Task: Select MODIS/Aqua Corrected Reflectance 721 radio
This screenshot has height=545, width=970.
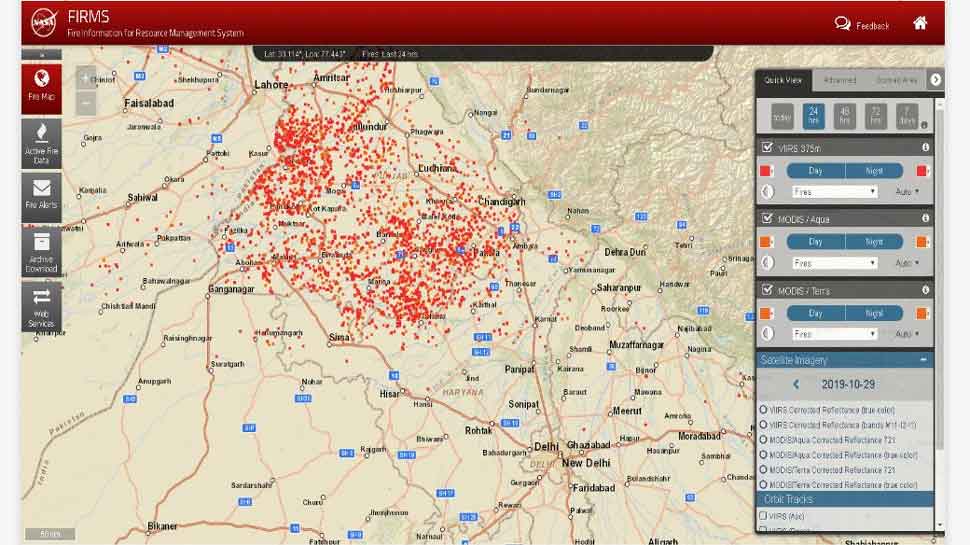Action: (763, 440)
